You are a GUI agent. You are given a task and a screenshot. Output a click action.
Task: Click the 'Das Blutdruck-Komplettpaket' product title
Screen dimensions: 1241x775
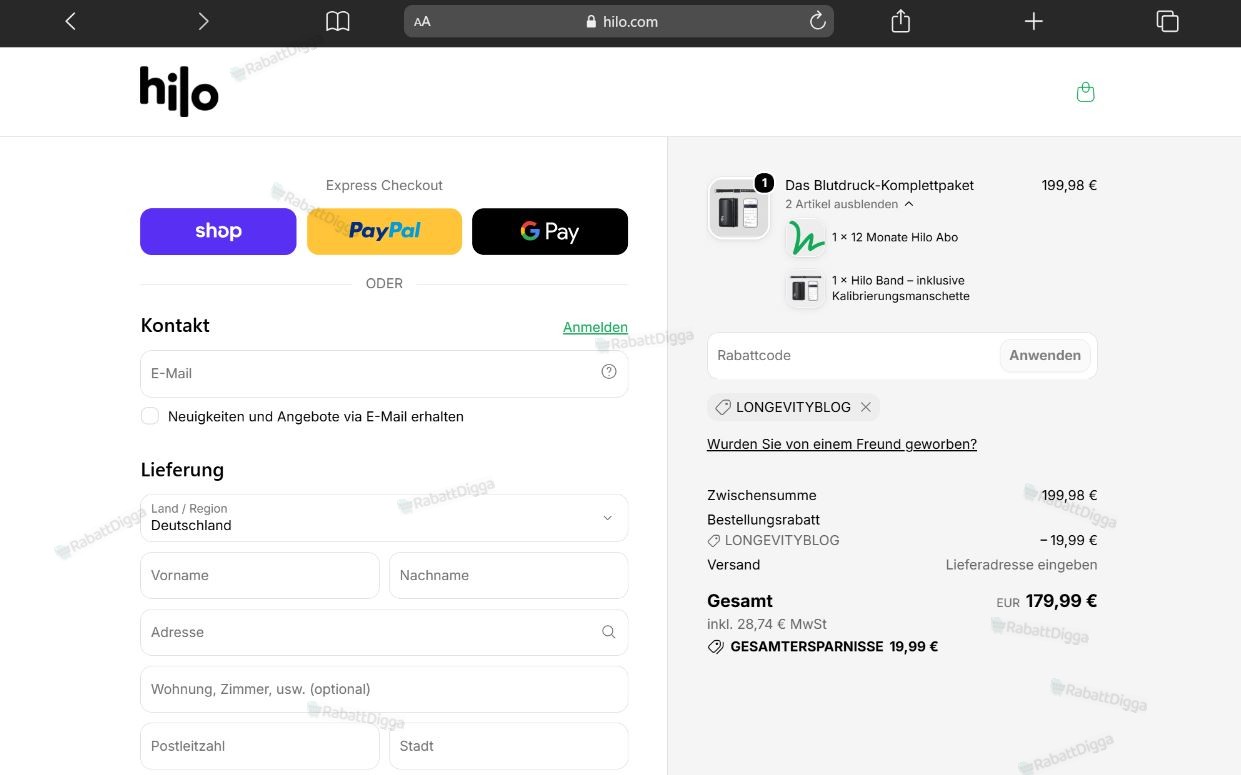[879, 185]
